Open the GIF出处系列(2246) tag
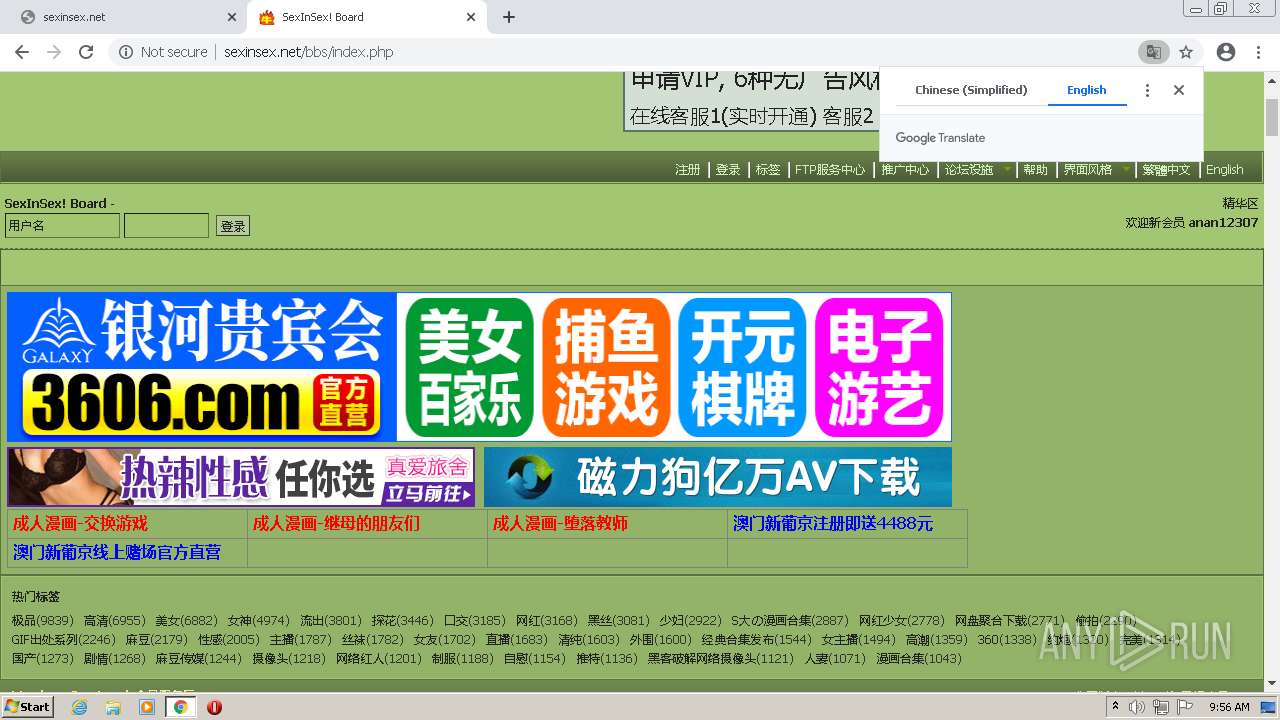1280x720 pixels. point(63,640)
